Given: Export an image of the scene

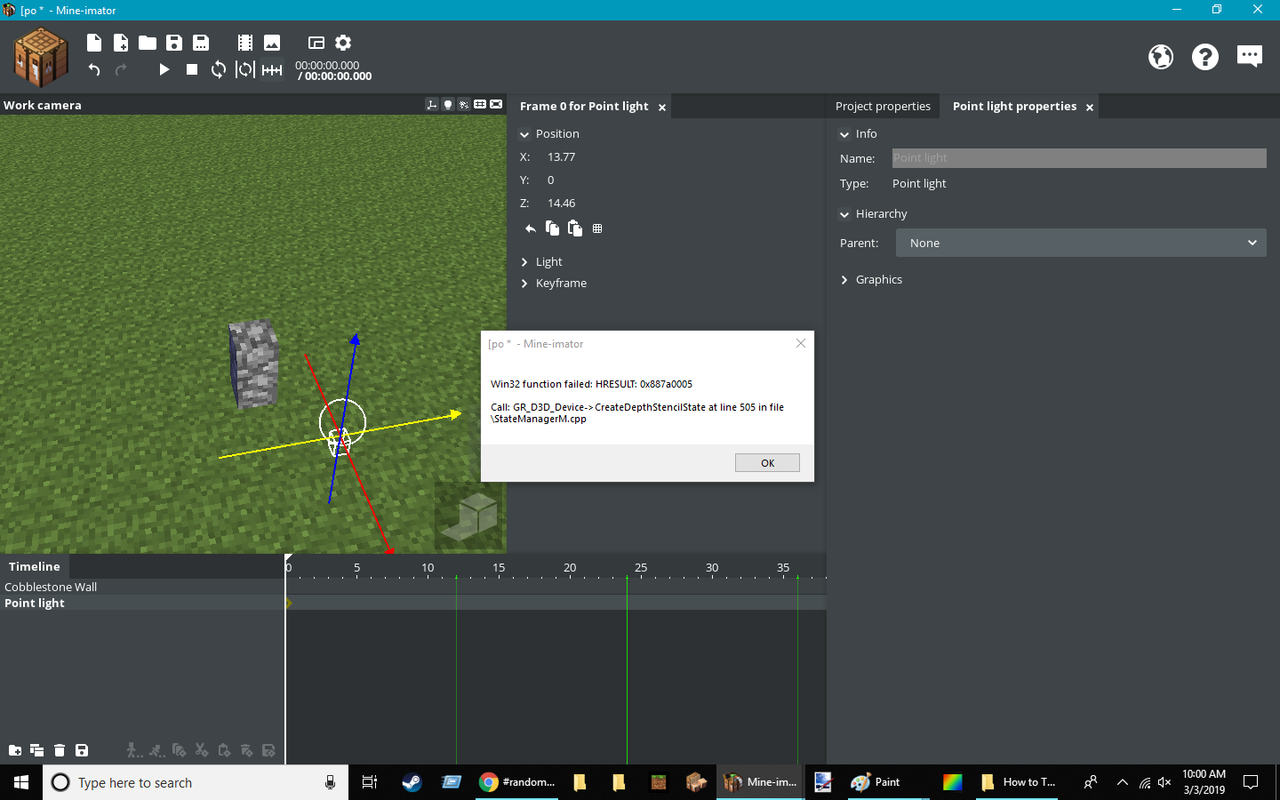Looking at the screenshot, I should [x=272, y=42].
